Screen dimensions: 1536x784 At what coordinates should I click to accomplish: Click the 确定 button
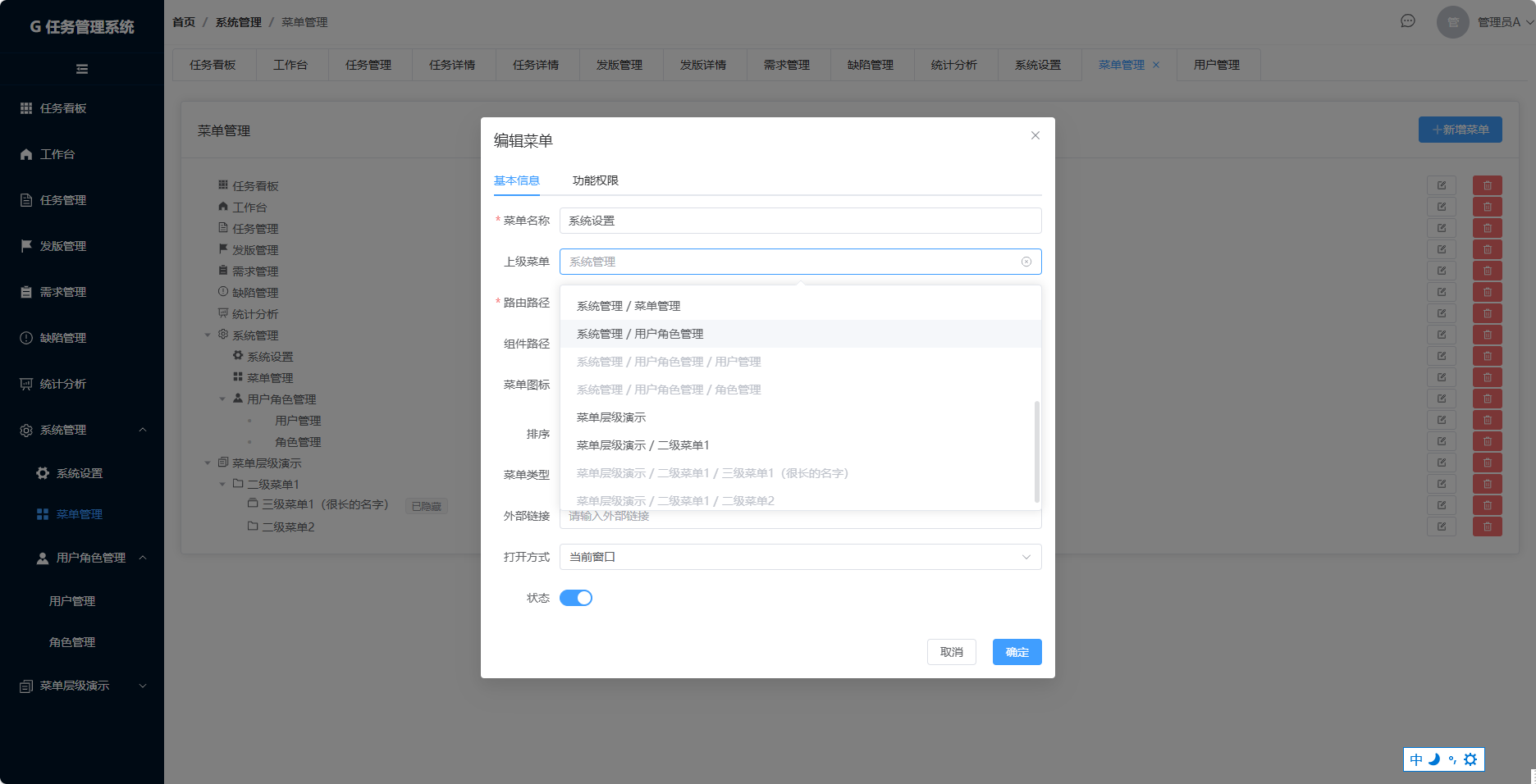[1017, 652]
